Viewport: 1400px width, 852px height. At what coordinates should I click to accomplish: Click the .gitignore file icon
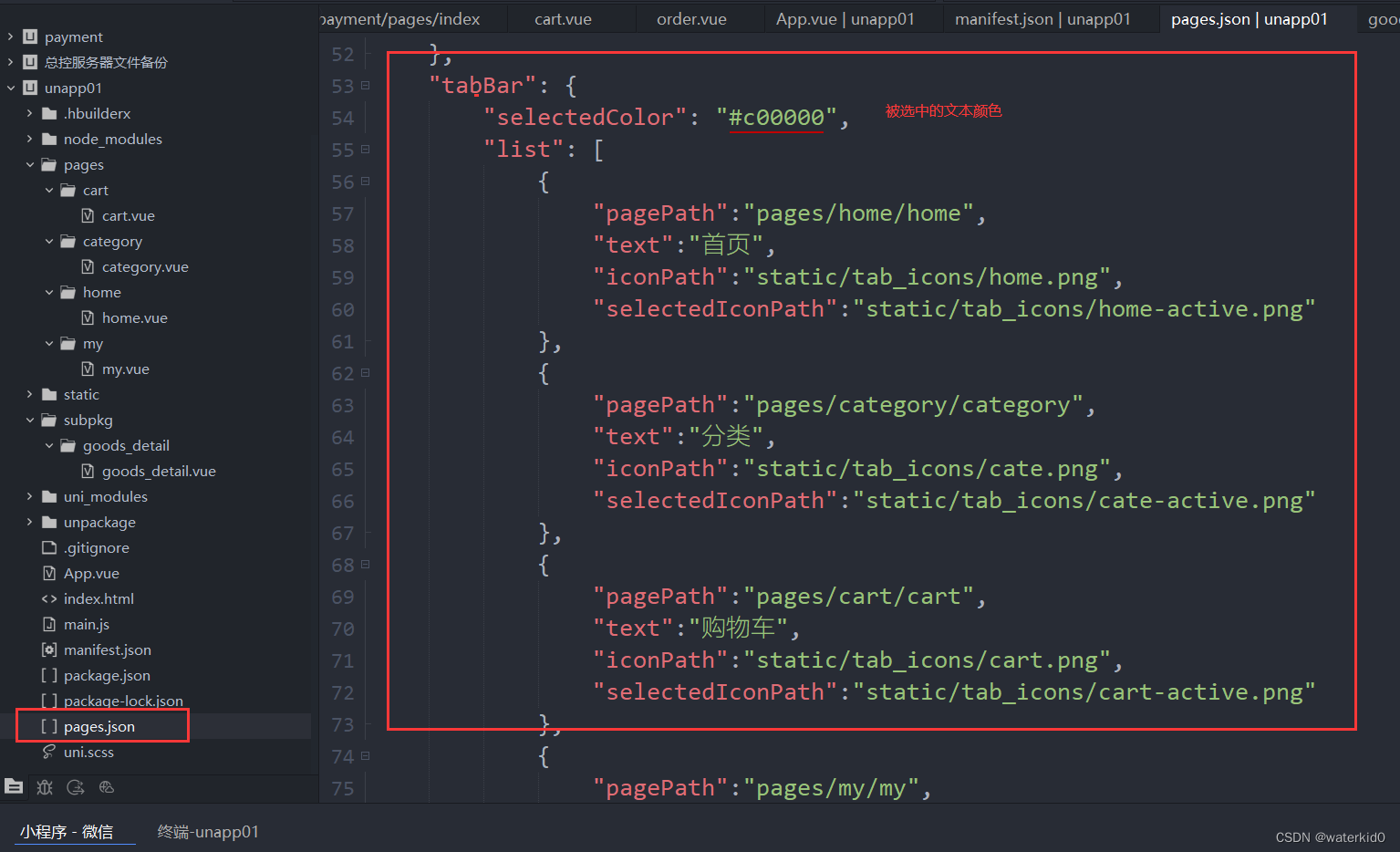tap(49, 547)
